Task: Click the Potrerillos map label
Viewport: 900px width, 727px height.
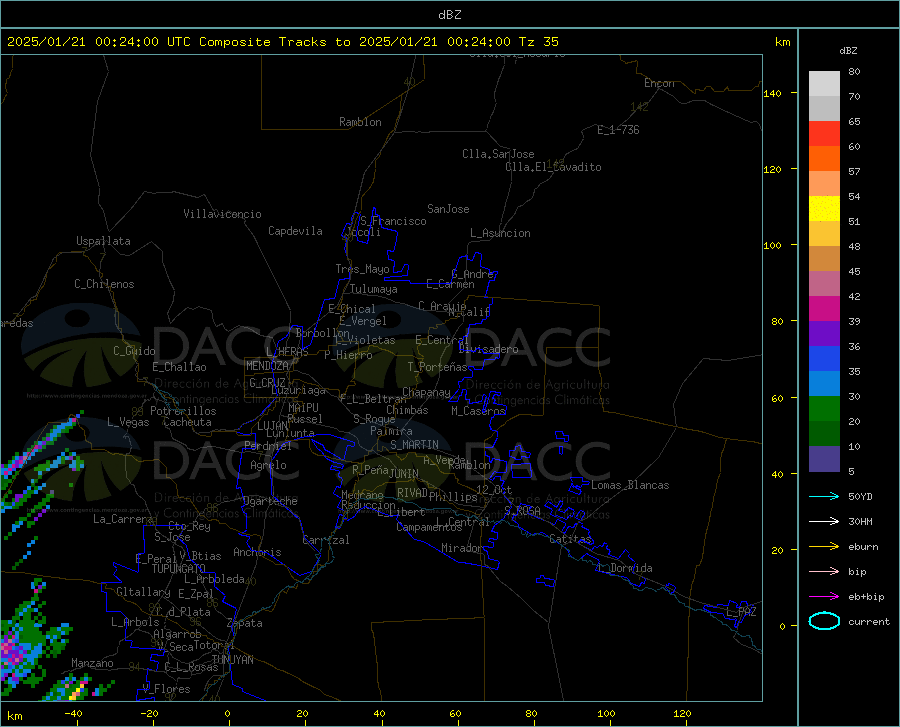Action: [x=183, y=411]
